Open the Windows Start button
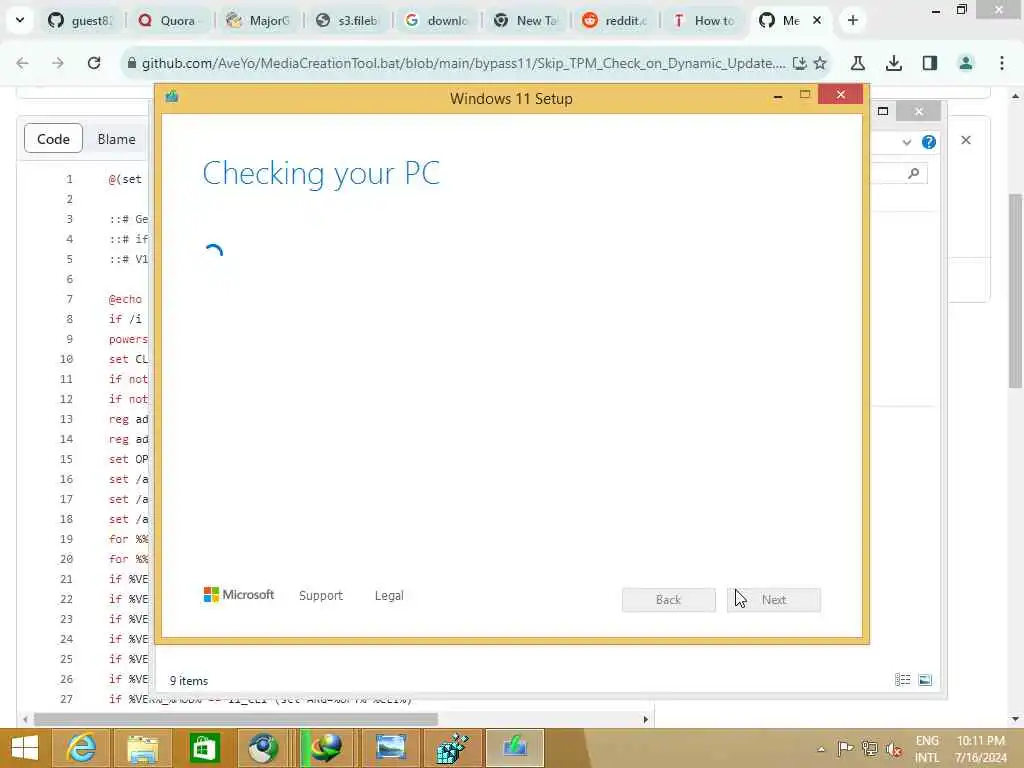Screen dimensions: 1024x768 pyautogui.click(x=25, y=747)
